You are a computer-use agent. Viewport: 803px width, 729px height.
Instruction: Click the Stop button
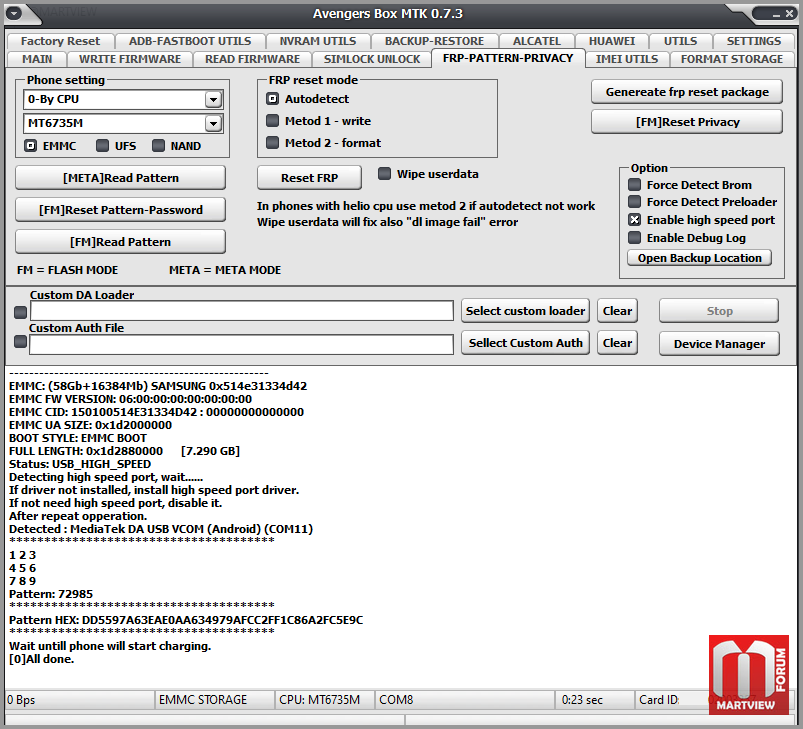point(719,311)
